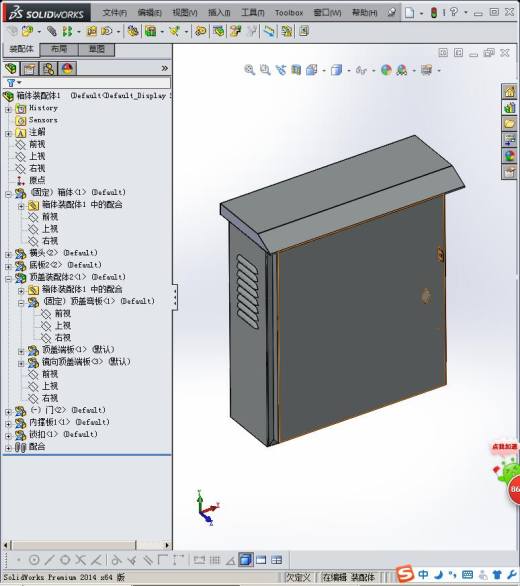
Task: Expand the 配合 mates folder node
Action: coord(9,448)
